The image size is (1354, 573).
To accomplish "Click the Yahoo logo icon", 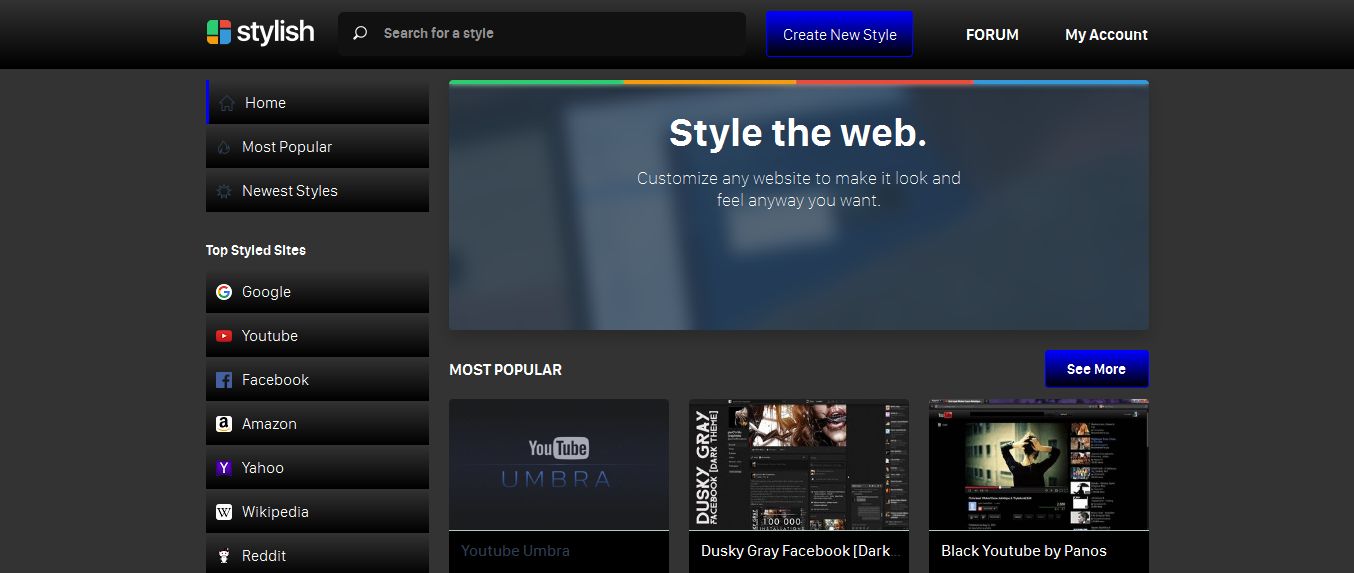I will 224,468.
